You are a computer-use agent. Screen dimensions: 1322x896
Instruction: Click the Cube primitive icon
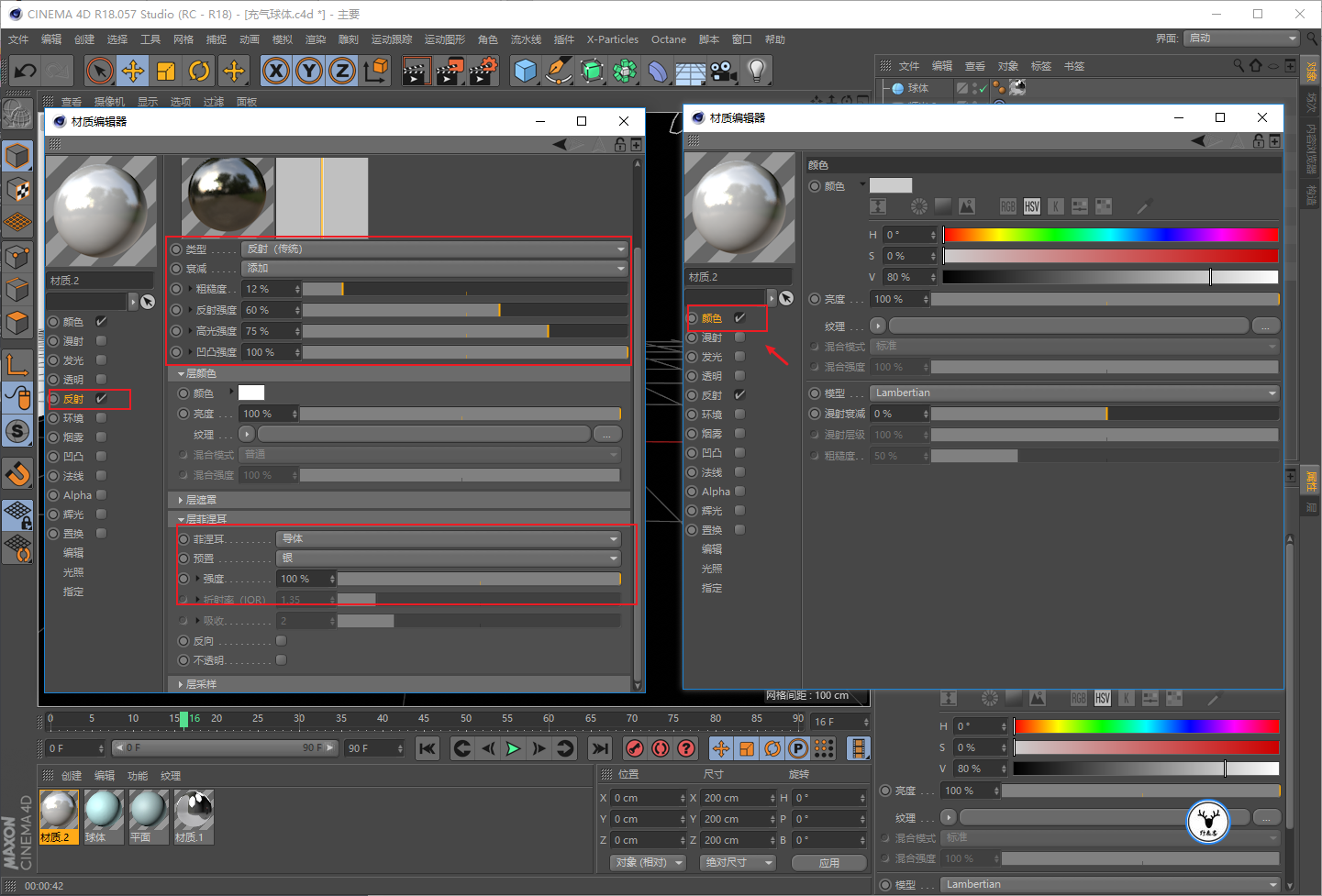[x=526, y=71]
